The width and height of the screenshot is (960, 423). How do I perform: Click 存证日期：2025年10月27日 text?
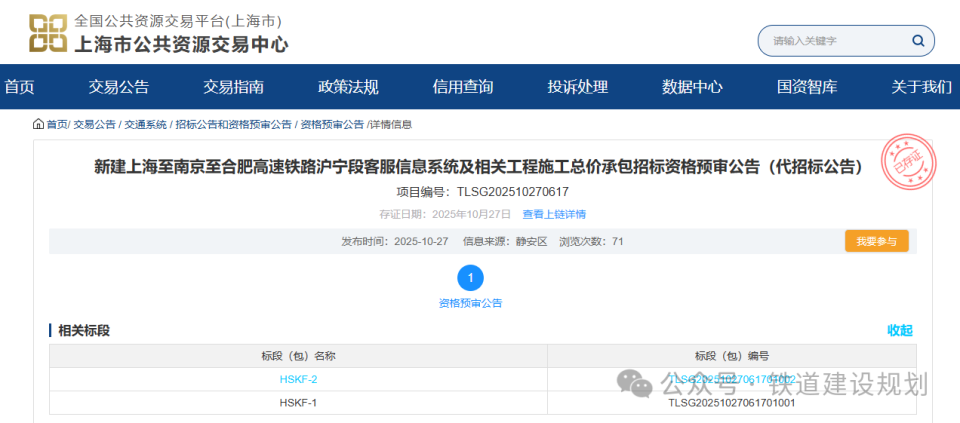[x=444, y=214]
